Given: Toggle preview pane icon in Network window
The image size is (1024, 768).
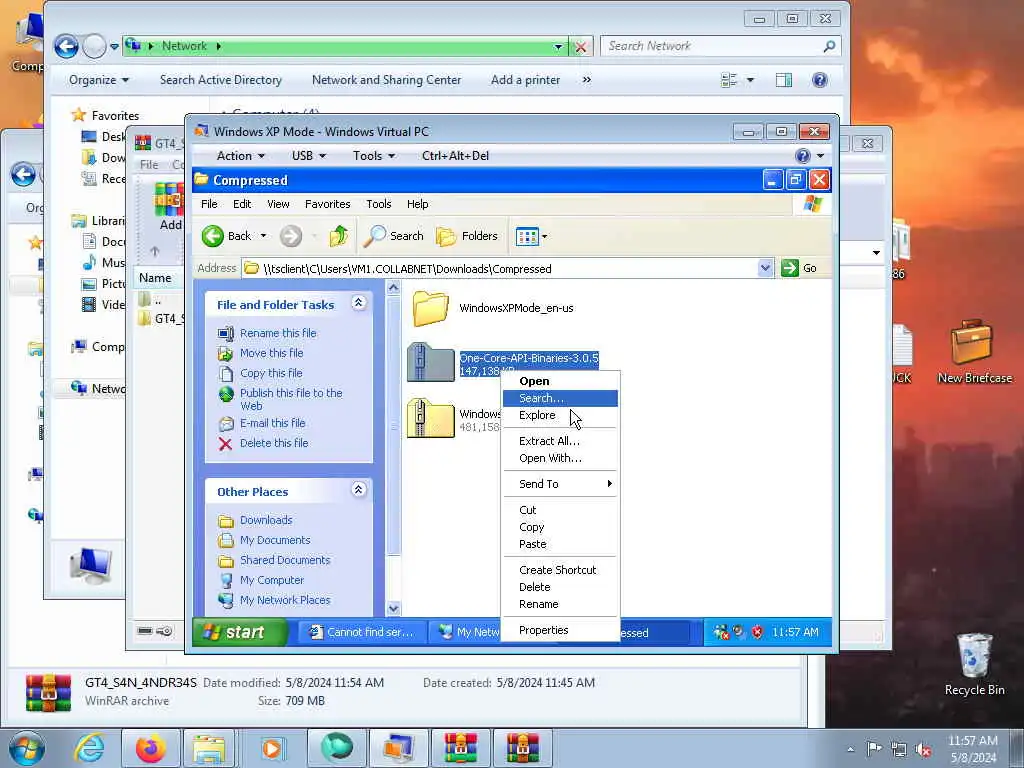Looking at the screenshot, I should pos(784,80).
